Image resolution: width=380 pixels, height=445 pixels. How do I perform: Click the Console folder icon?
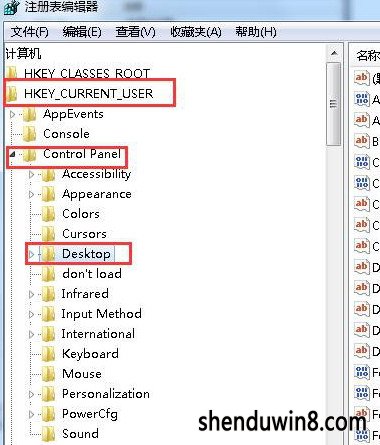[30, 134]
